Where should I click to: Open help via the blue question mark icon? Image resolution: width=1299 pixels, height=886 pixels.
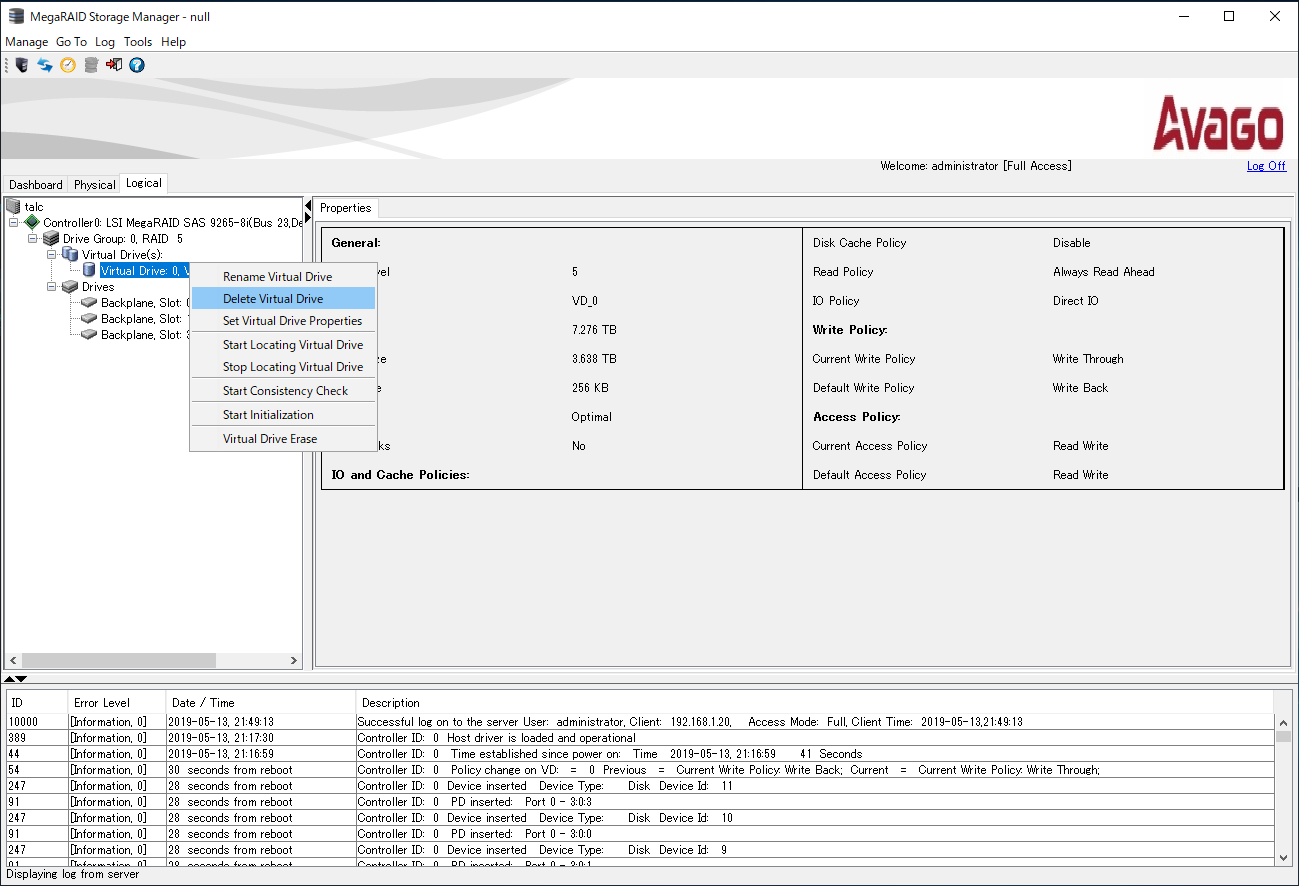click(x=137, y=65)
